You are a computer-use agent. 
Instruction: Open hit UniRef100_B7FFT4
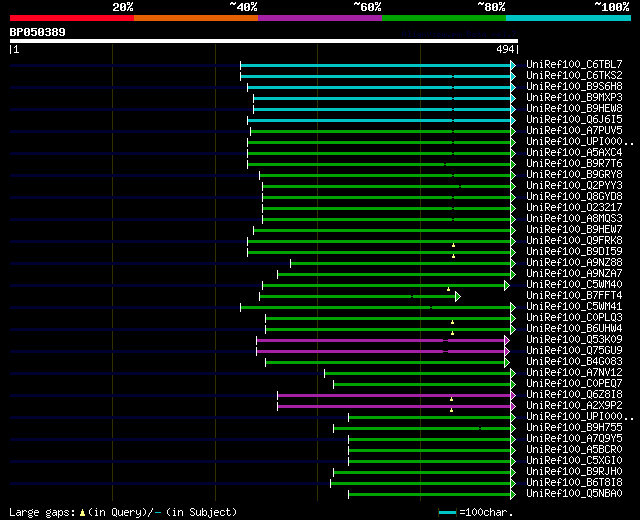point(574,296)
